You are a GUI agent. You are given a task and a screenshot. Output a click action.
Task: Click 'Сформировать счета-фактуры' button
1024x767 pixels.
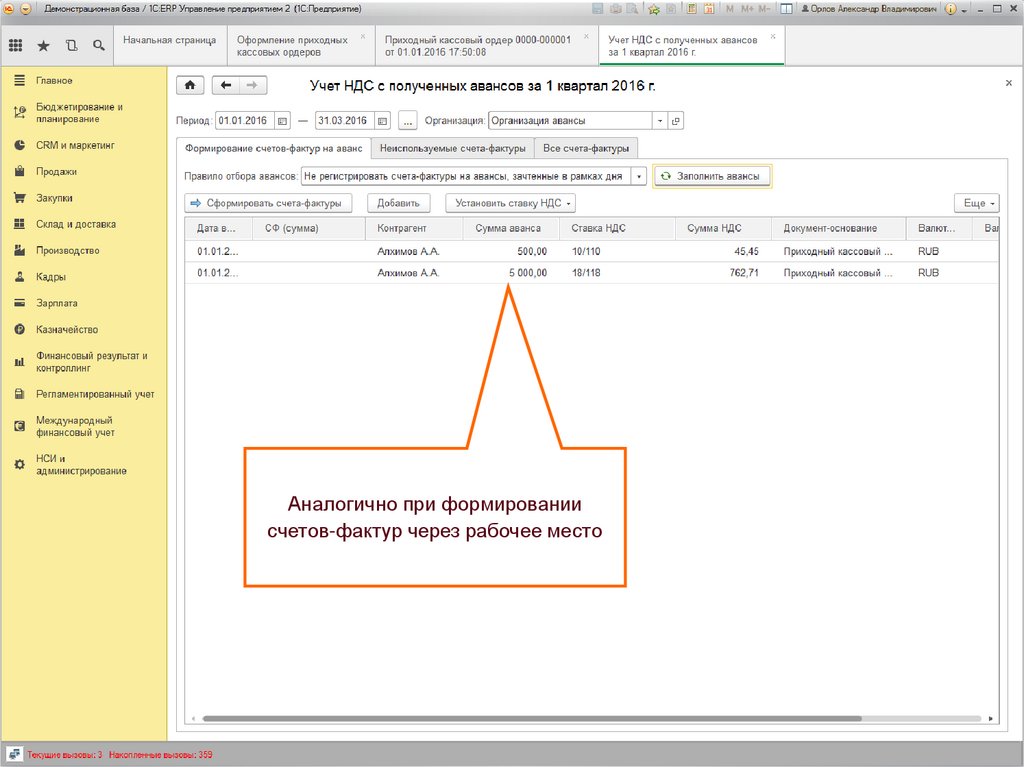[x=268, y=203]
